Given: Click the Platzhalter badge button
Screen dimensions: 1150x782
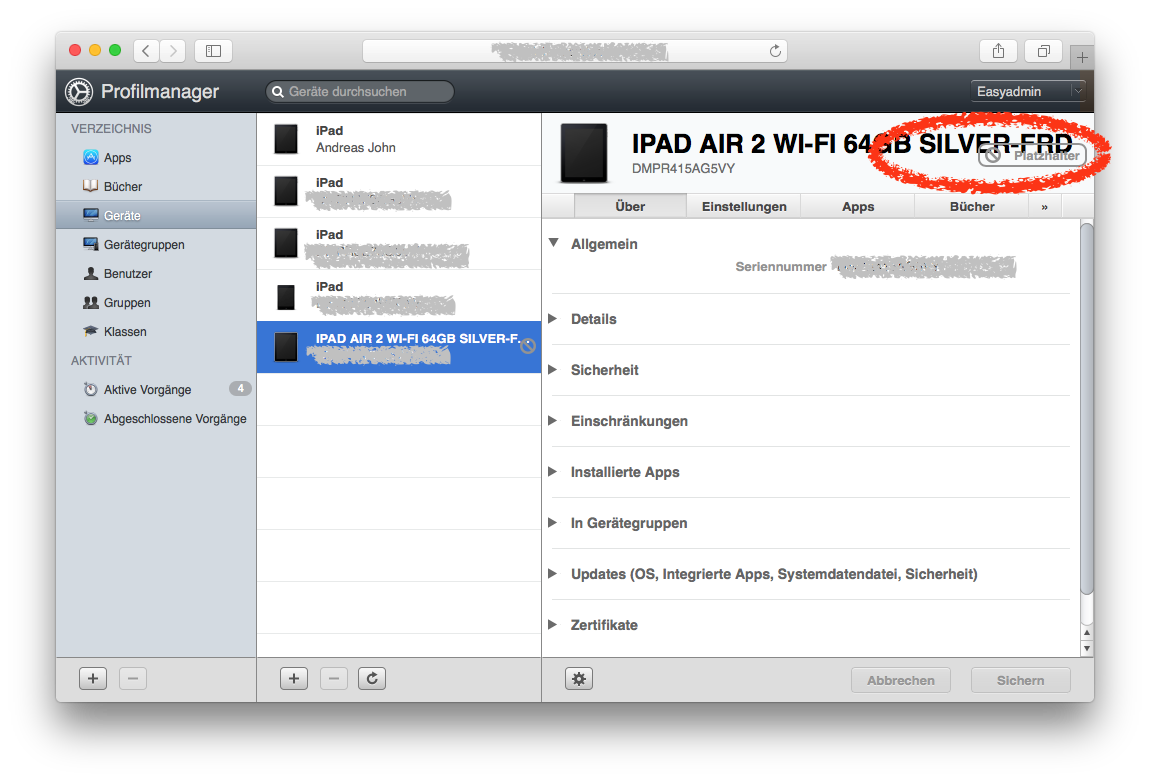Looking at the screenshot, I should pyautogui.click(x=1033, y=156).
